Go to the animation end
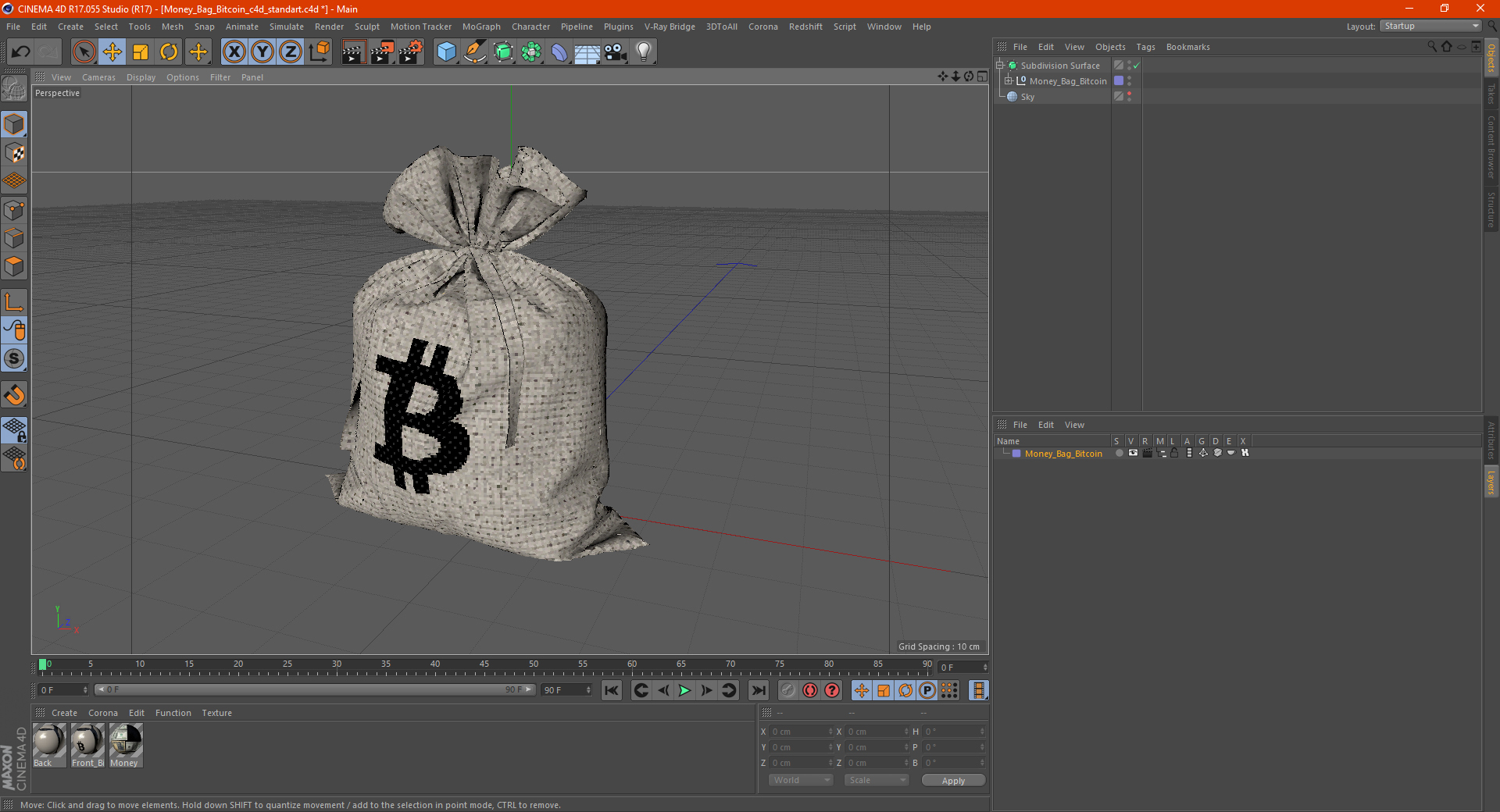This screenshot has height=812, width=1500. pyautogui.click(x=758, y=690)
